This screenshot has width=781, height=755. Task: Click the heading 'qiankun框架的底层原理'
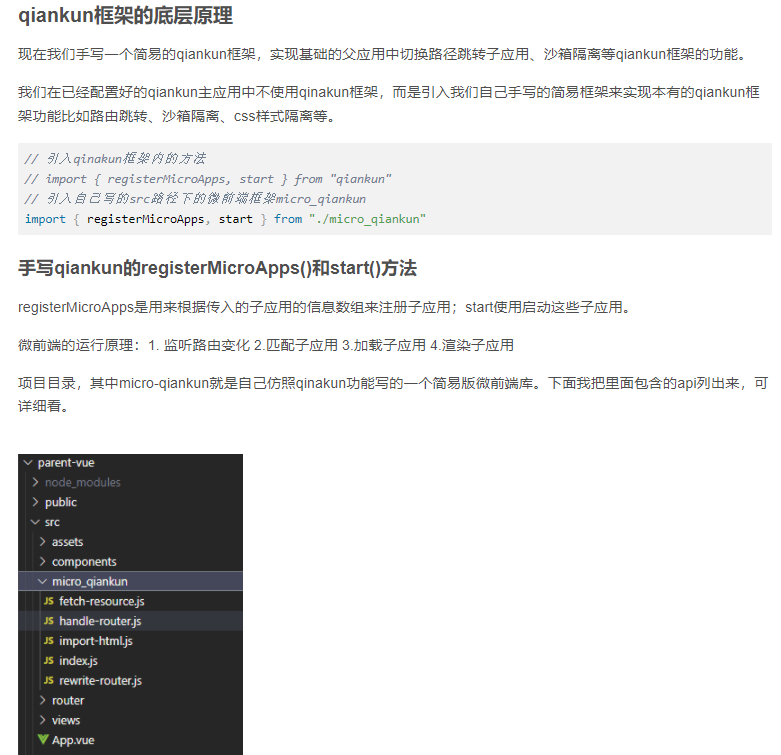[x=126, y=15]
